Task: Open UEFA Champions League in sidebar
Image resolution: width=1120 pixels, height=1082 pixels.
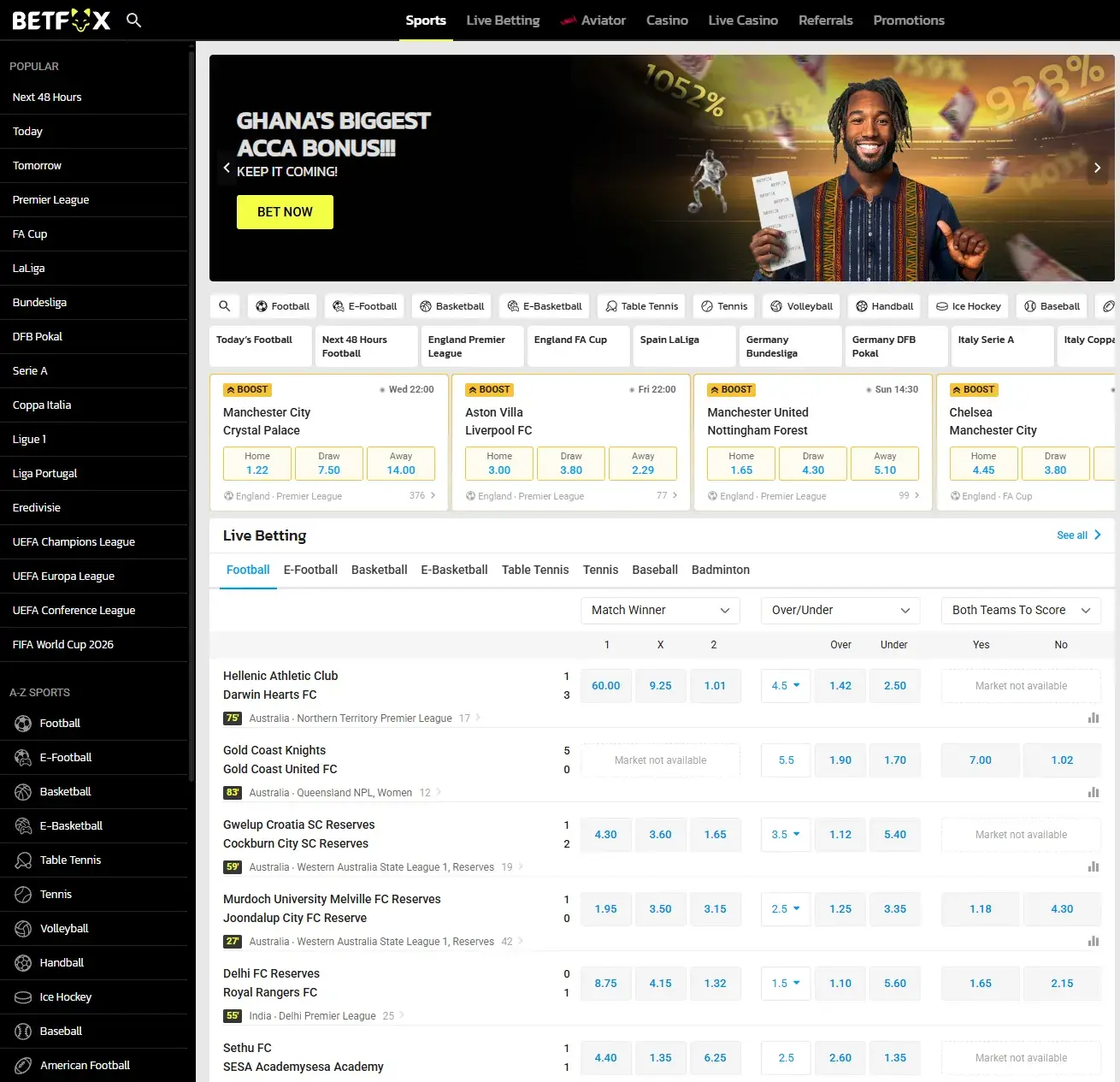Action: pyautogui.click(x=93, y=542)
